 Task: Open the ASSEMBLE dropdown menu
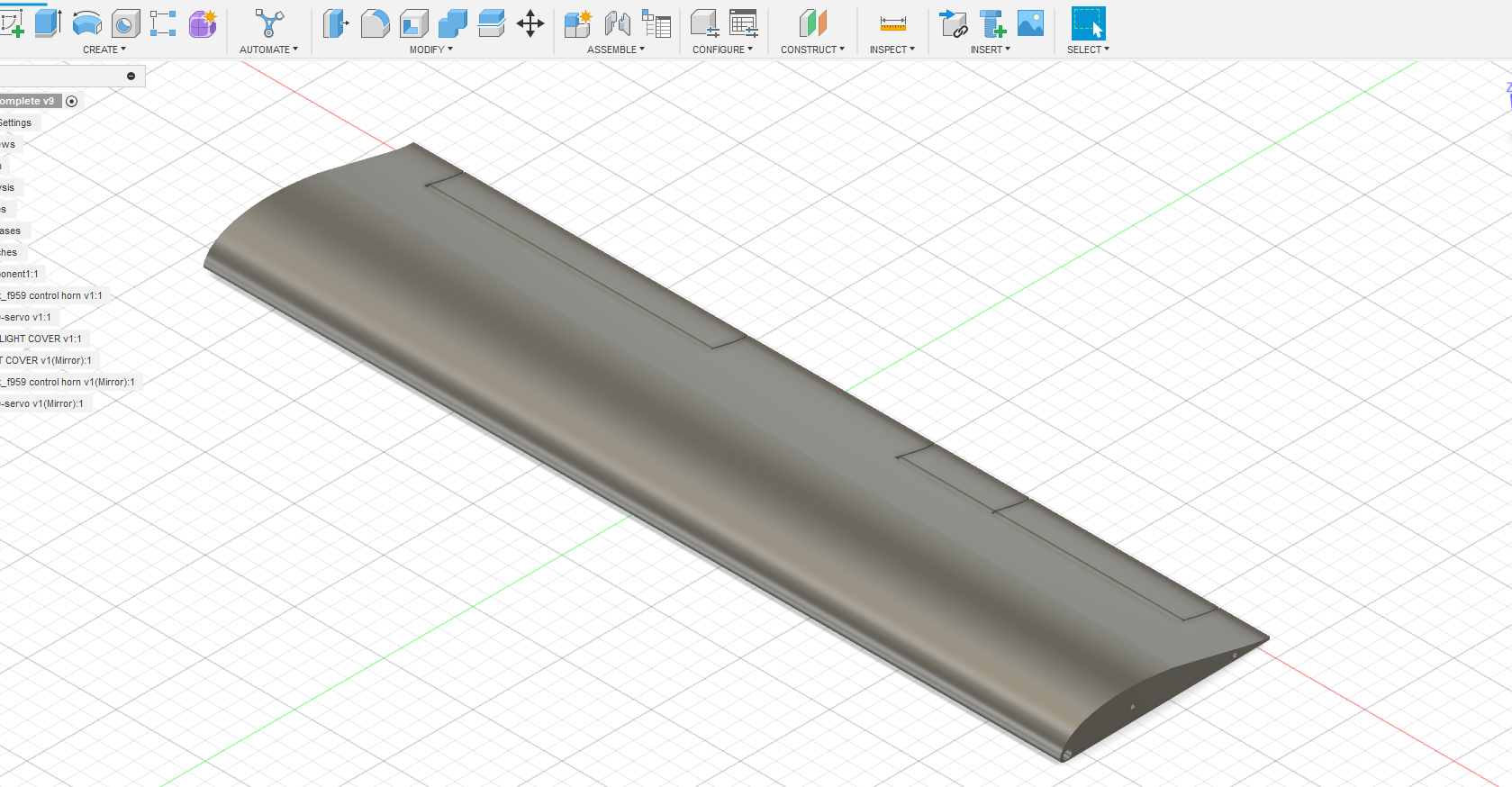(x=616, y=50)
